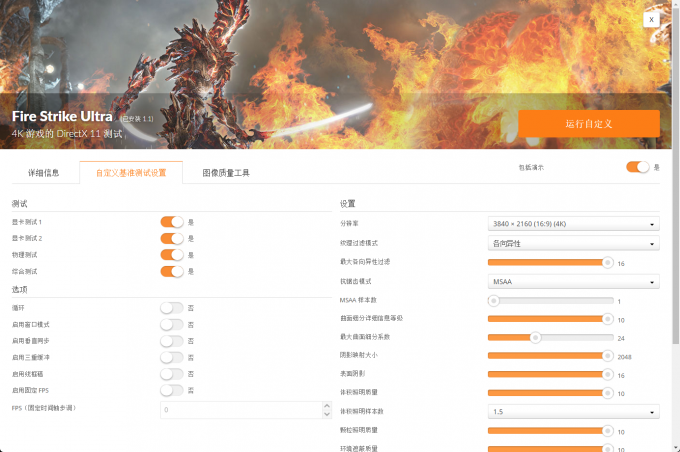Enable the 启用窗口模式 windowed mode toggle
The height and width of the screenshot is (452, 680).
[x=172, y=324]
